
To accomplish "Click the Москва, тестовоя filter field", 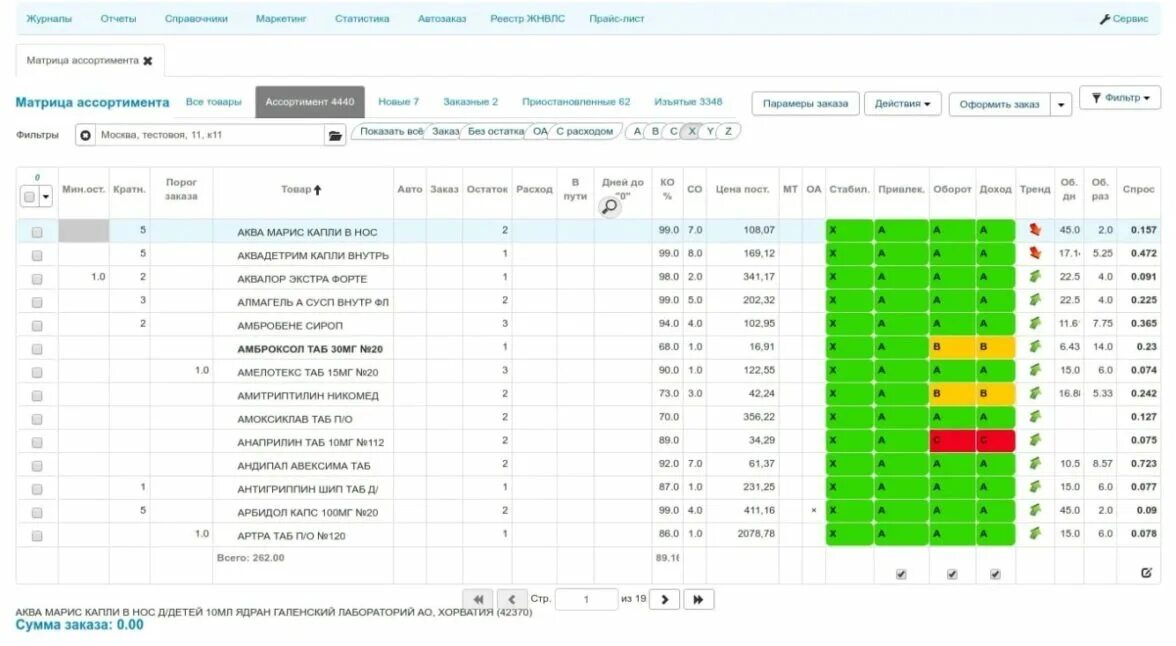I will tap(210, 135).
